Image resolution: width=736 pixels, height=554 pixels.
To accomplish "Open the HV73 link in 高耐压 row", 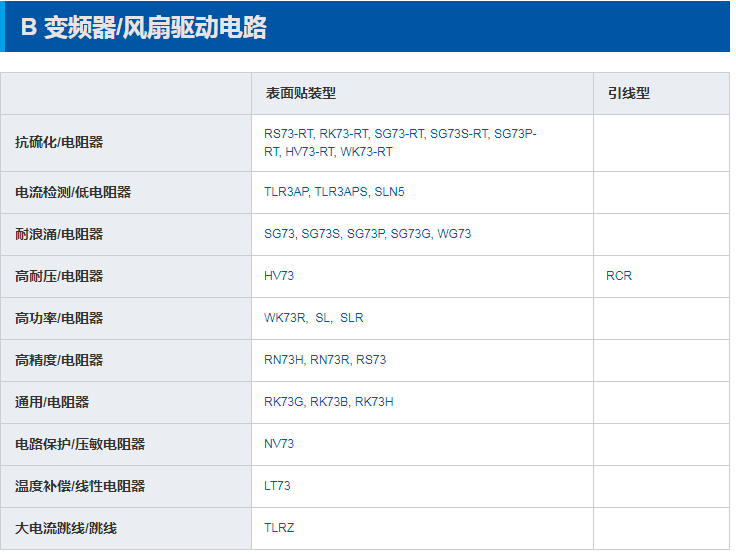I will (279, 276).
